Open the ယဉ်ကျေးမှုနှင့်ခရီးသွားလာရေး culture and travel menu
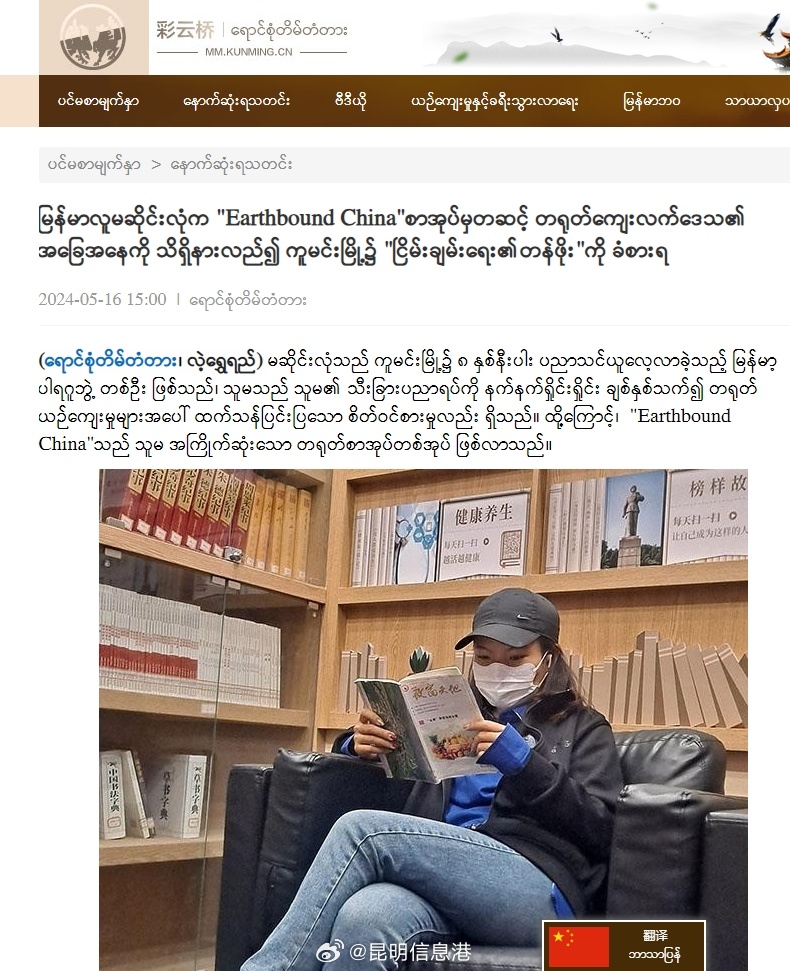 coord(495,101)
